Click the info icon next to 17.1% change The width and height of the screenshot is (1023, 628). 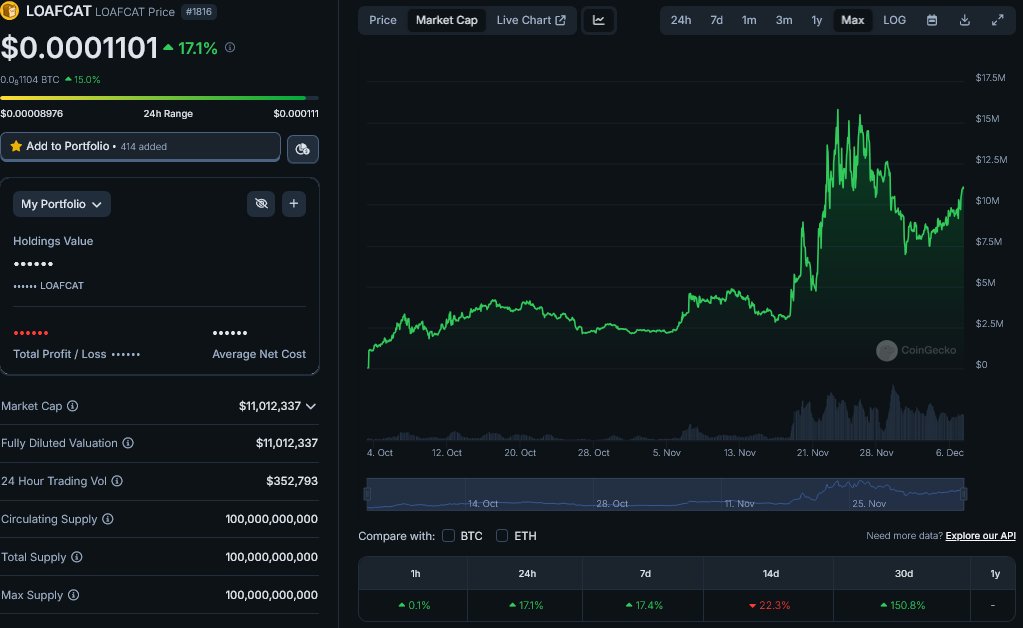(229, 46)
